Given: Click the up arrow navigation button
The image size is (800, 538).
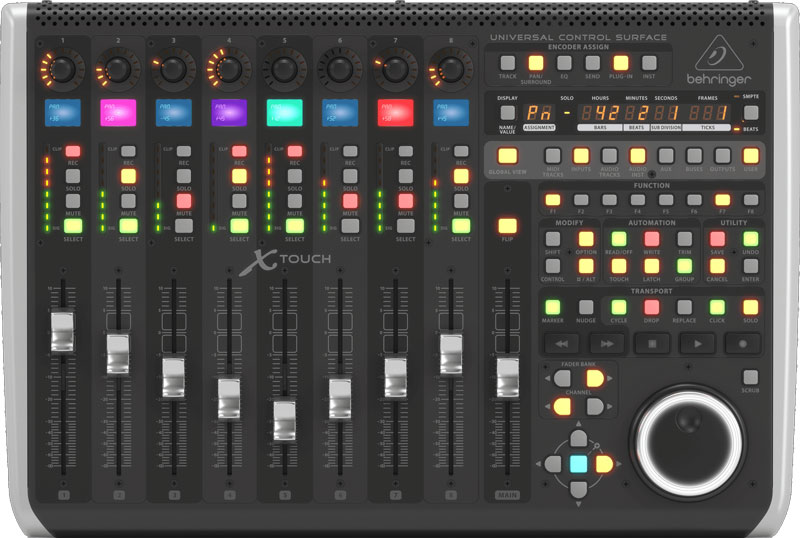Looking at the screenshot, I should coord(579,438).
